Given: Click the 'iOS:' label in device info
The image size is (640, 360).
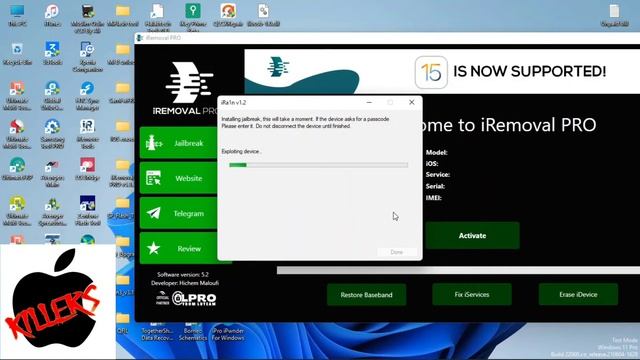Looking at the screenshot, I should [432, 164].
